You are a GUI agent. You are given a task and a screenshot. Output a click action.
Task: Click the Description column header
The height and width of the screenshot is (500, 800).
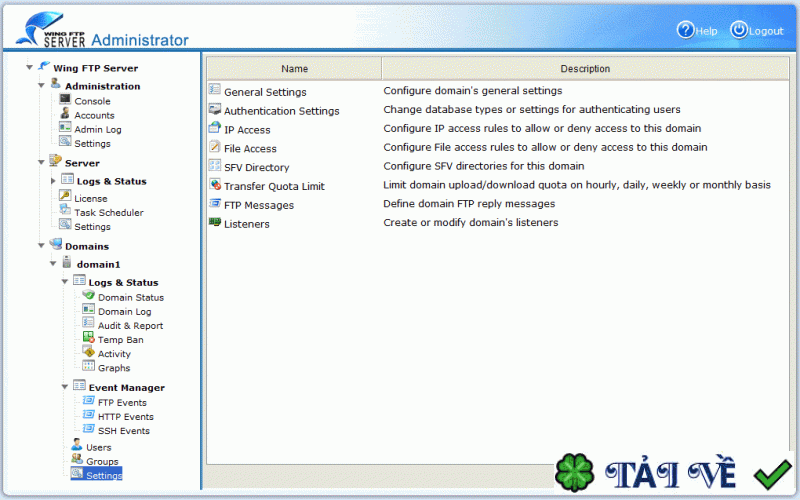(x=585, y=68)
